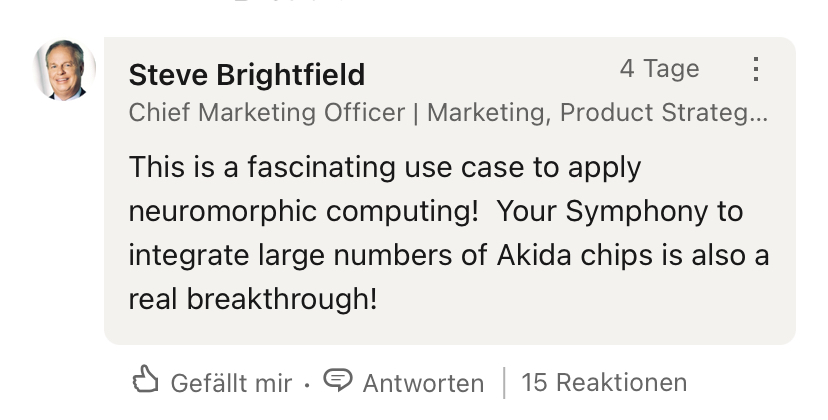Show the "15 Reaktionen" reactions list
This screenshot has width=828, height=420.
(604, 382)
